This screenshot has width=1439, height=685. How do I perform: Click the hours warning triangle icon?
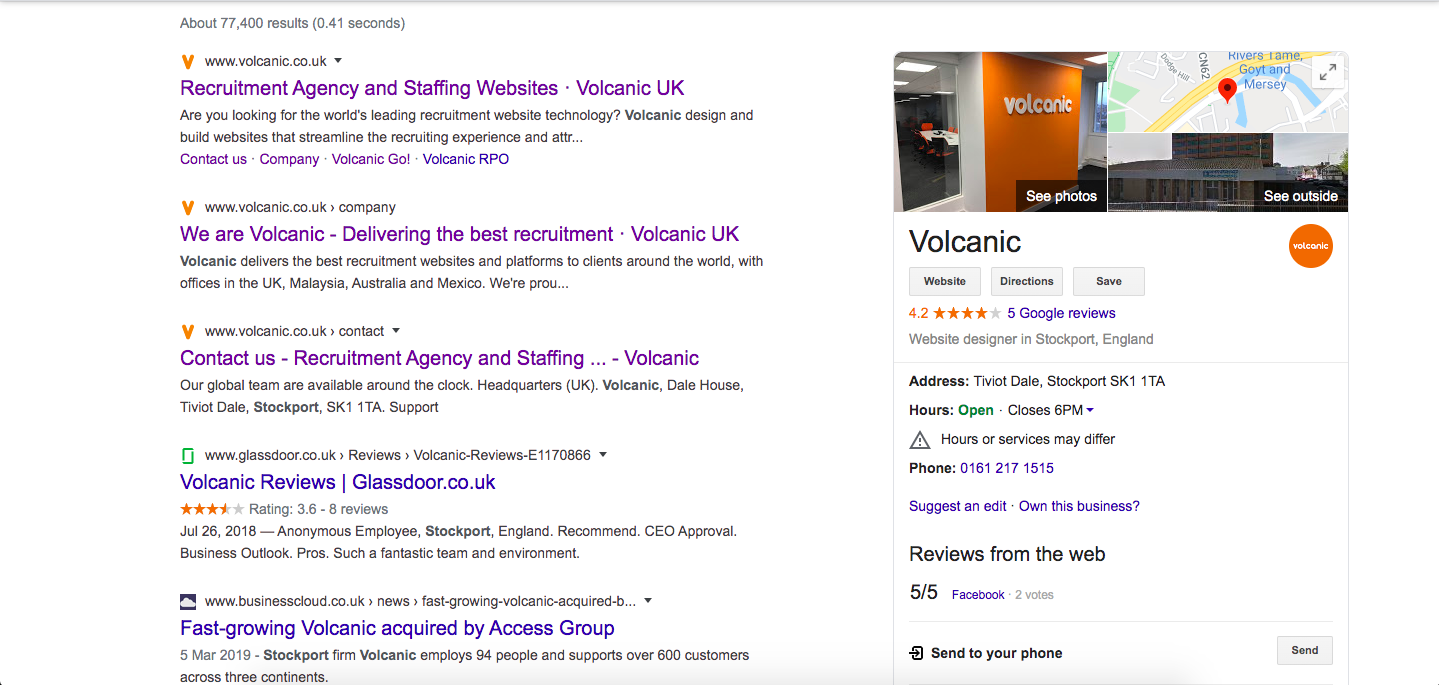click(x=919, y=439)
